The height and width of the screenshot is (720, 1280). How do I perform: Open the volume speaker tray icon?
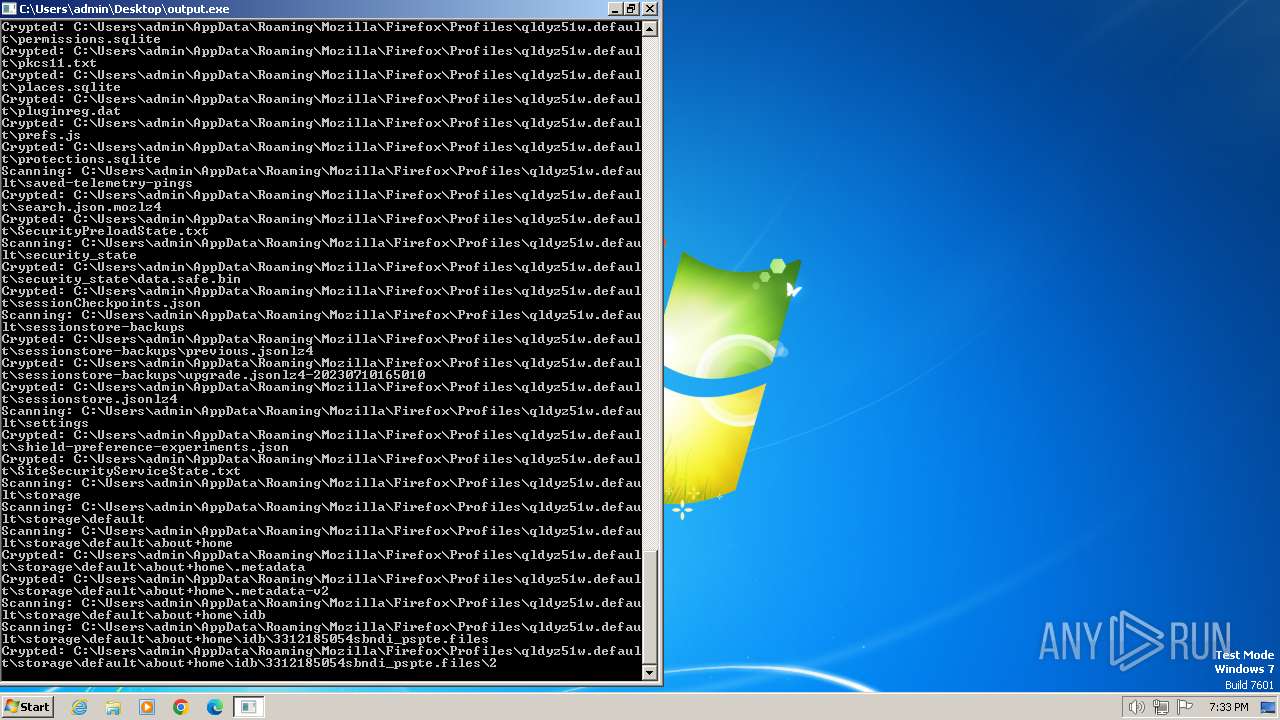click(1137, 707)
